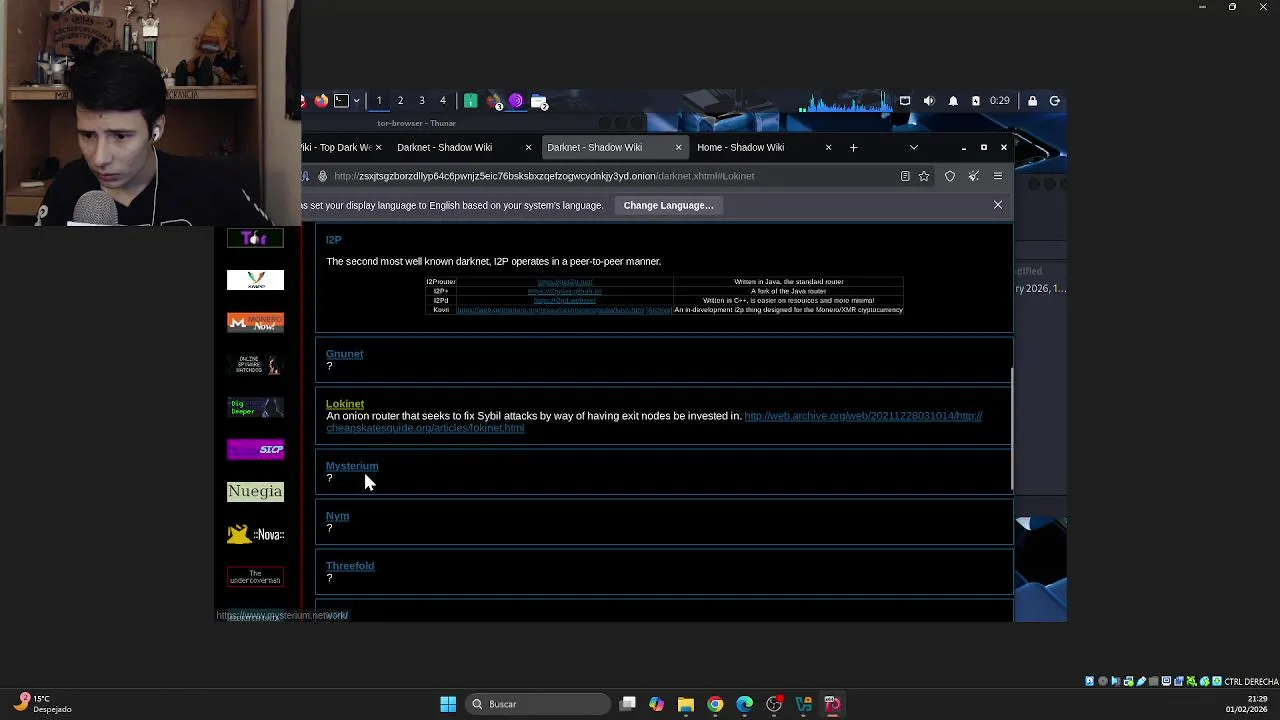Open the Windows Start menu
The height and width of the screenshot is (720, 1280).
(448, 704)
